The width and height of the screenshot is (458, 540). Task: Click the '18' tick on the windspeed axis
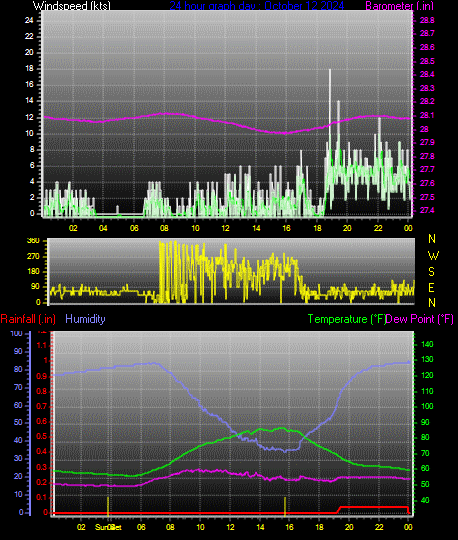pos(29,68)
